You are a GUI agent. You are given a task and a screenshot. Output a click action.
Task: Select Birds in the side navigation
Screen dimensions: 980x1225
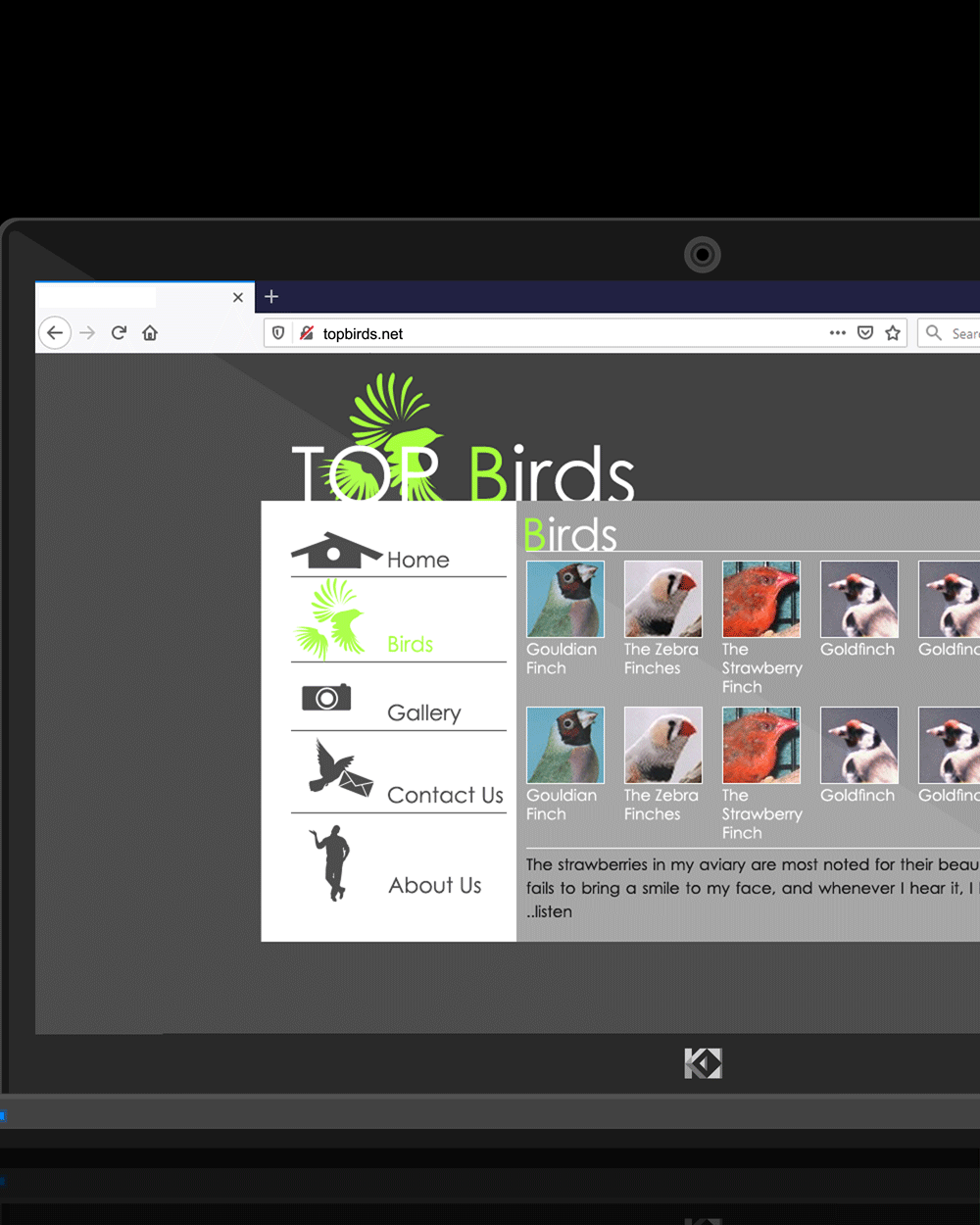pyautogui.click(x=410, y=644)
